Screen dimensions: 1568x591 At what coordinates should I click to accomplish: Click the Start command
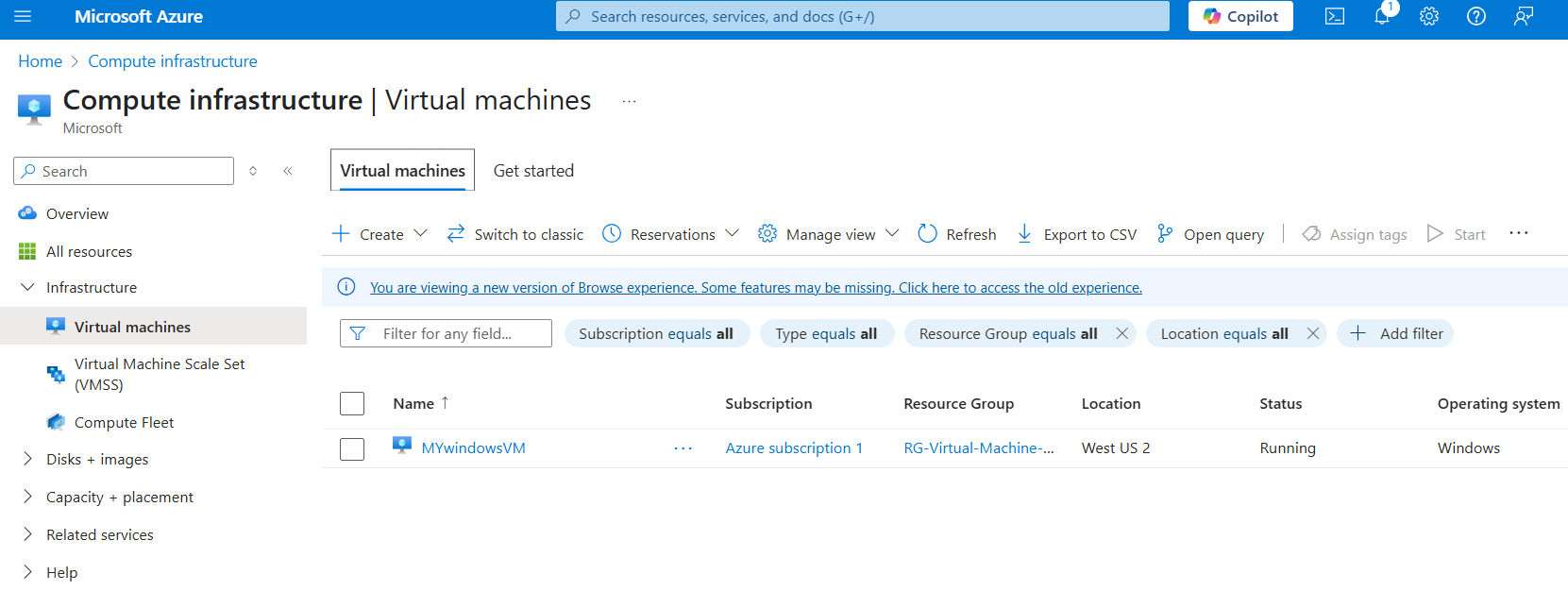[1457, 234]
